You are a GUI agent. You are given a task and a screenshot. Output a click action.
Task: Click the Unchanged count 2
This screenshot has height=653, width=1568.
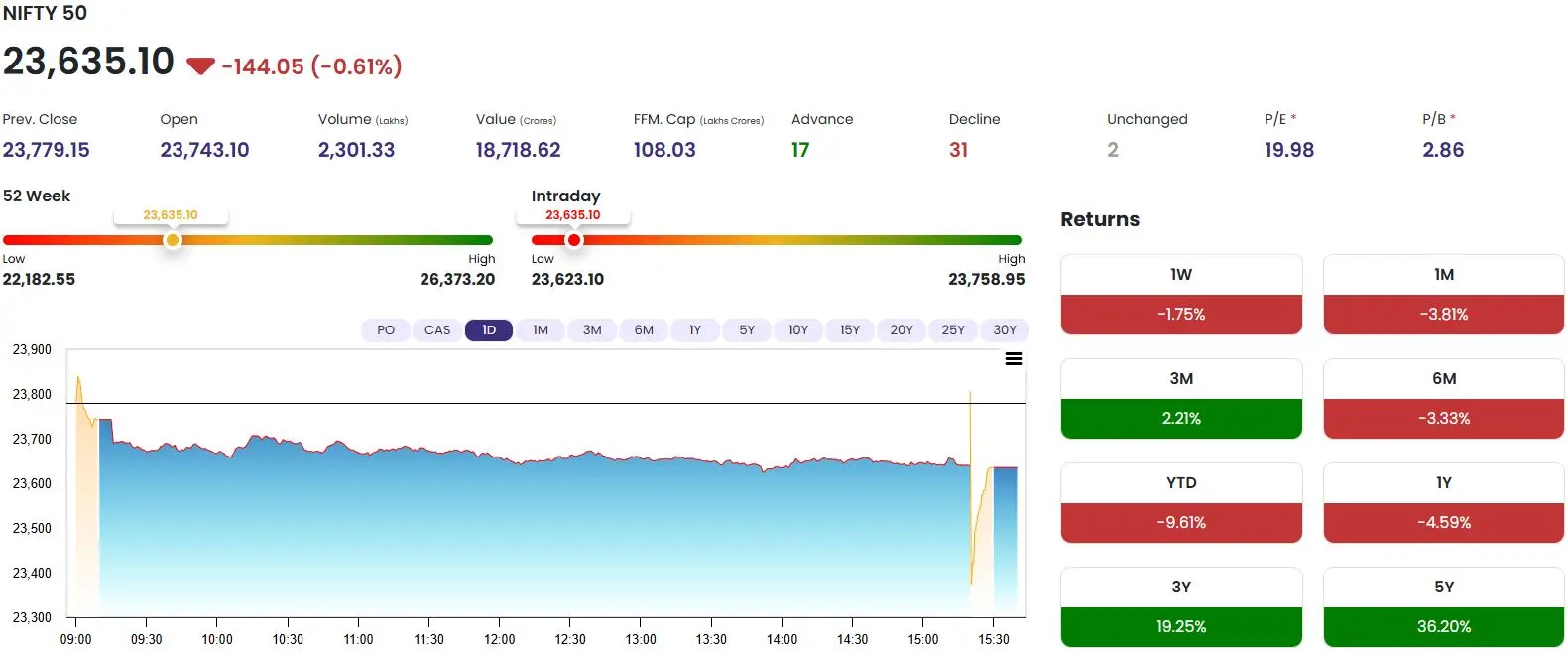(x=1113, y=150)
